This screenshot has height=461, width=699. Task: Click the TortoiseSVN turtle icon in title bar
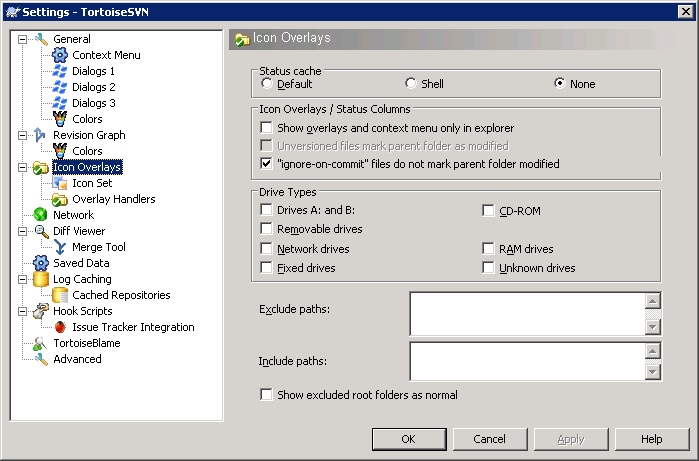pyautogui.click(x=13, y=12)
